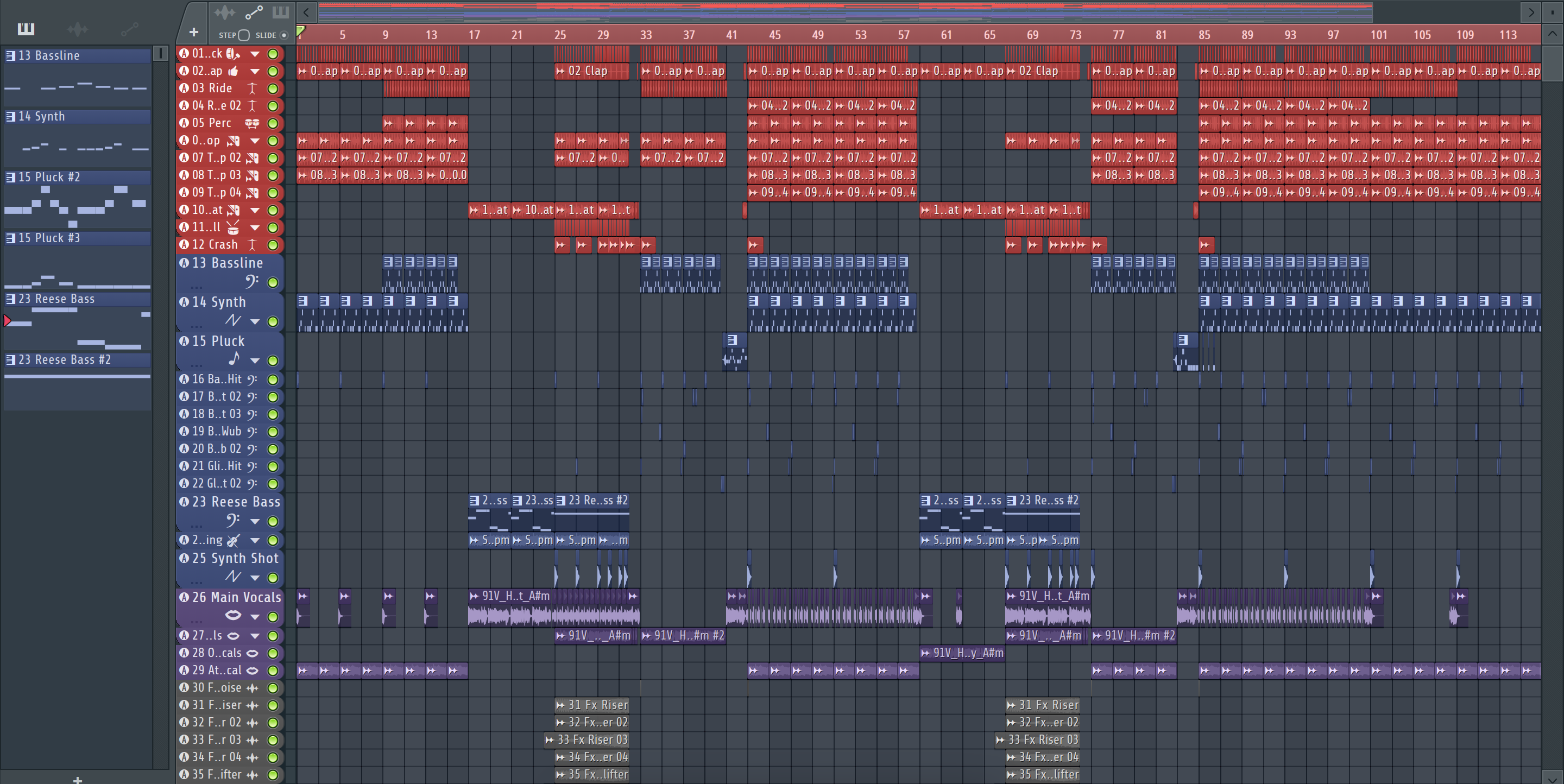Click the lips icon on 26 Main Vocals
This screenshot has height=784, width=1564.
click(x=233, y=615)
